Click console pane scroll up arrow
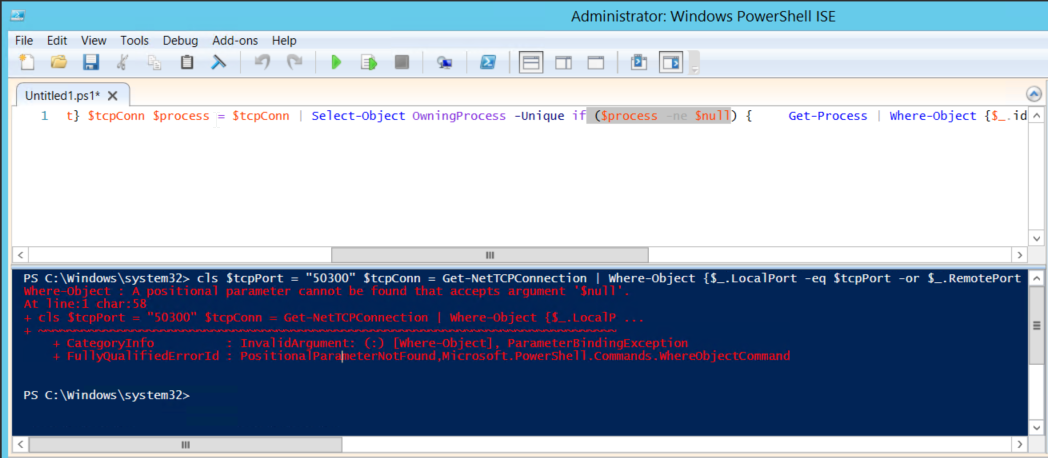This screenshot has width=1048, height=458. click(x=1035, y=277)
